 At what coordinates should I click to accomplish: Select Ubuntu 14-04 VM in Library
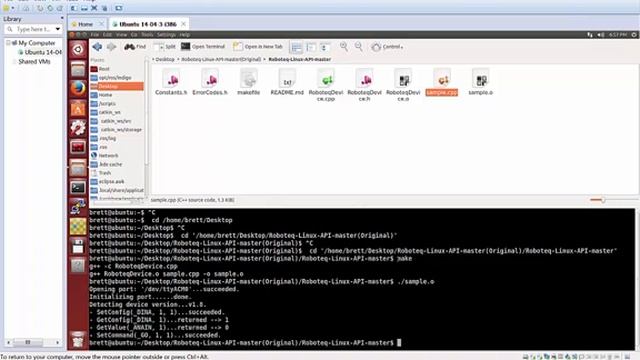(40, 52)
